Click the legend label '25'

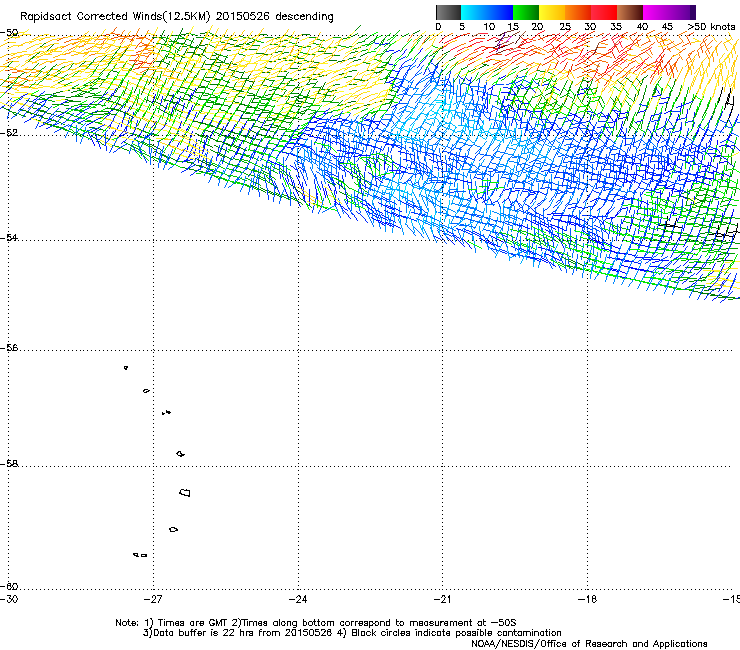pos(565,27)
